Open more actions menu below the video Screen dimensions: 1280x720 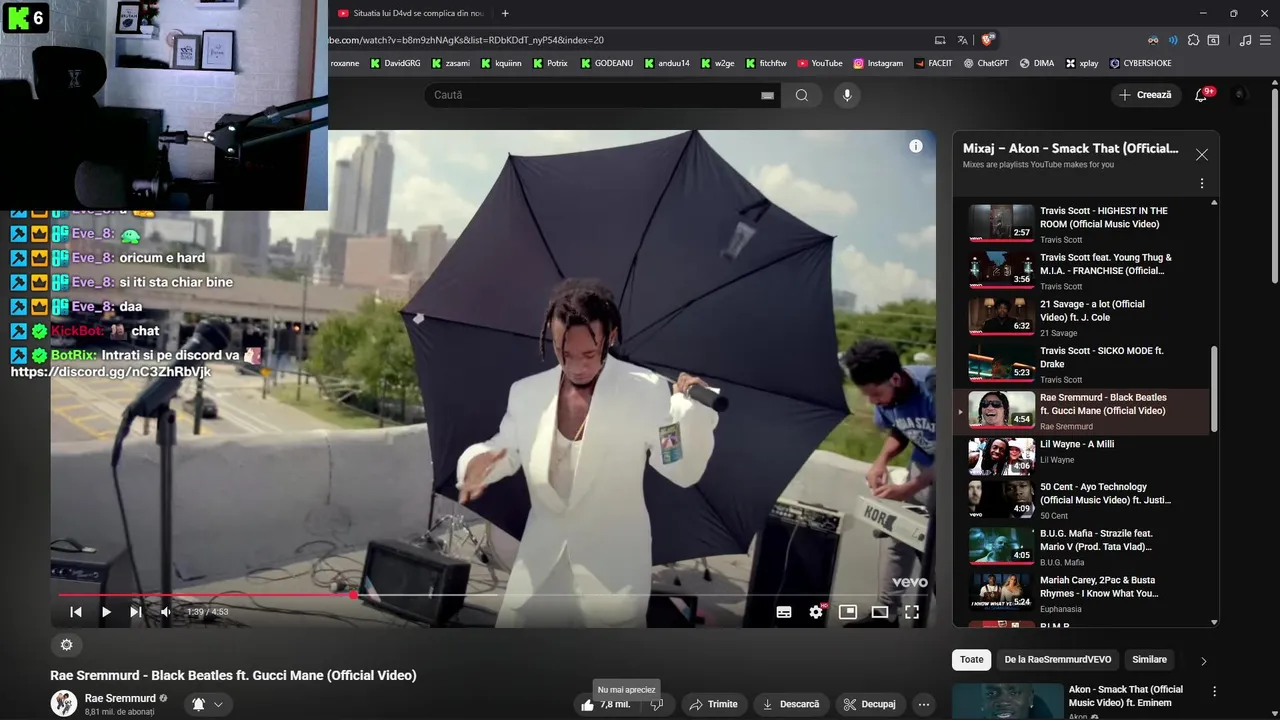[x=924, y=704]
